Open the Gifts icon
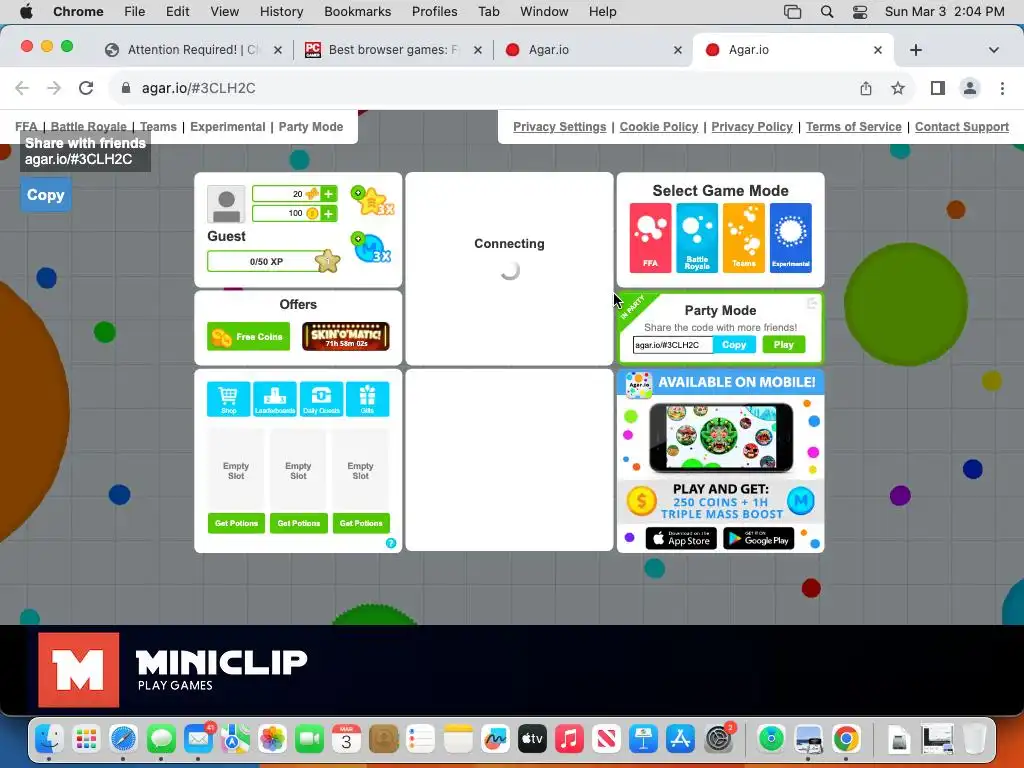This screenshot has width=1024, height=768. 368,398
